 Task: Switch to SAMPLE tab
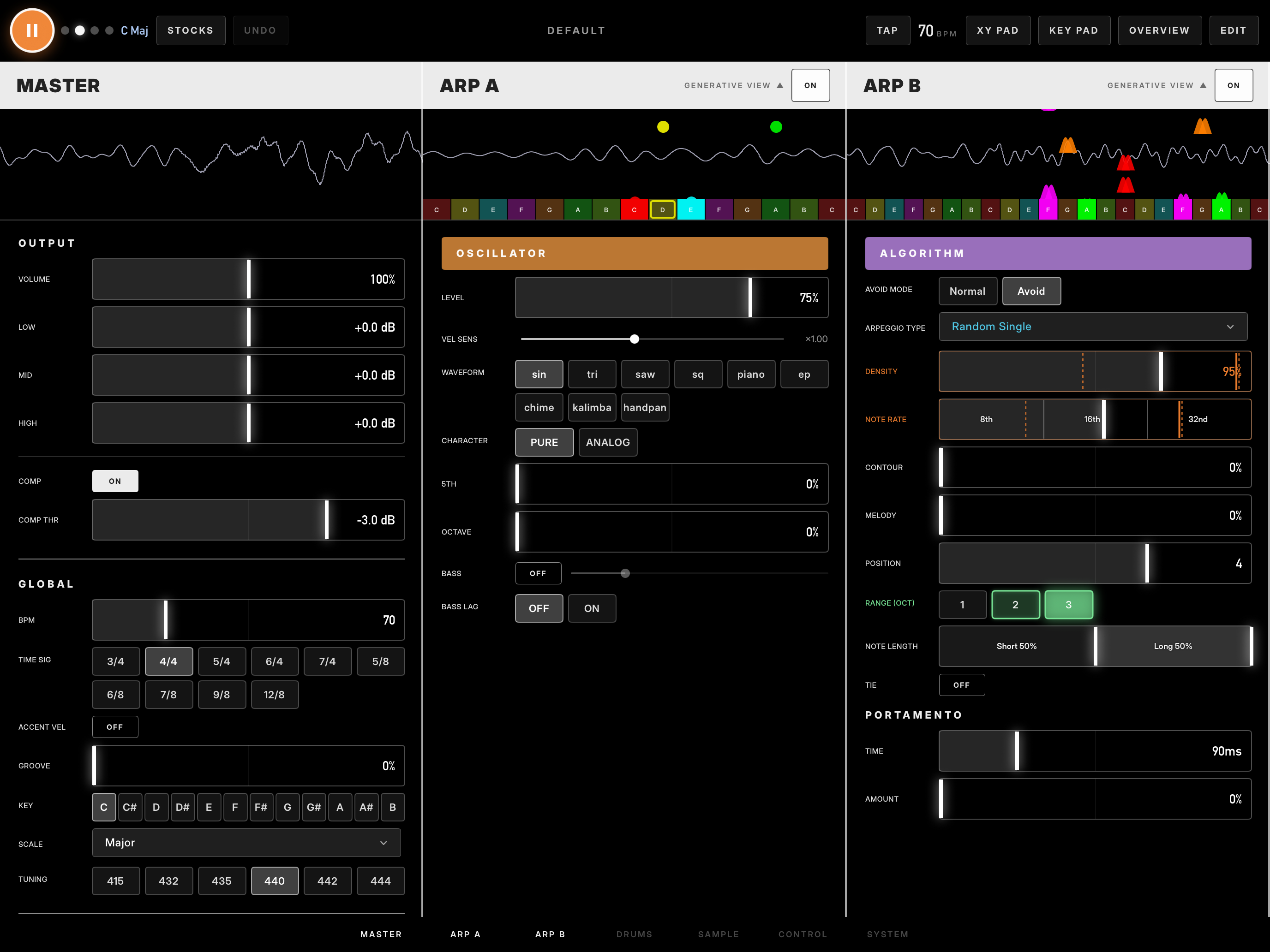[x=718, y=934]
